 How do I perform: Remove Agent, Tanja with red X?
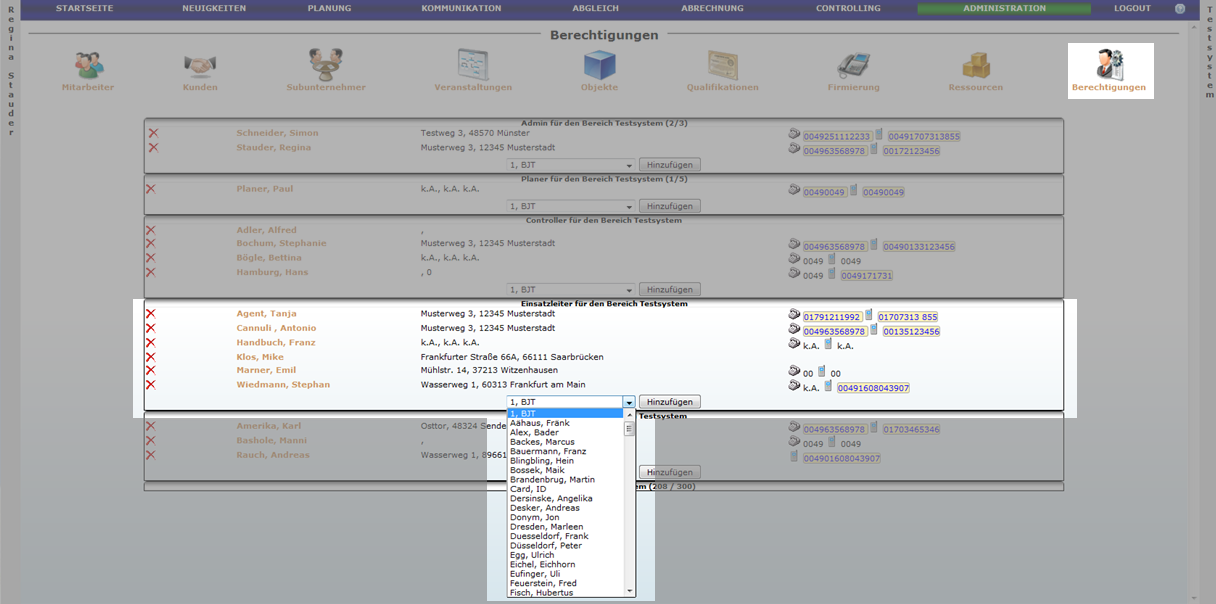(x=151, y=314)
